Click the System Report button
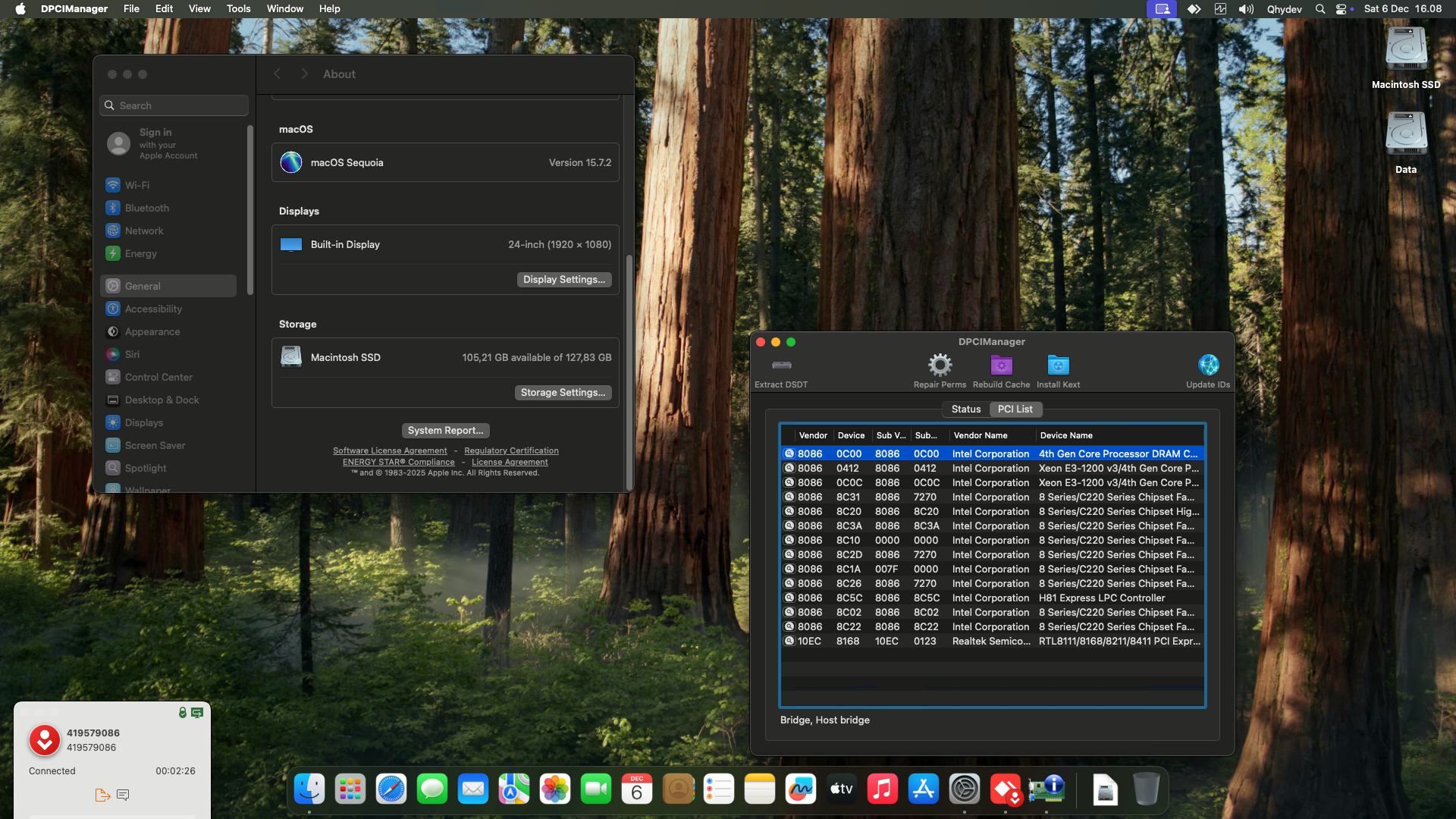1456x819 pixels. pyautogui.click(x=445, y=430)
